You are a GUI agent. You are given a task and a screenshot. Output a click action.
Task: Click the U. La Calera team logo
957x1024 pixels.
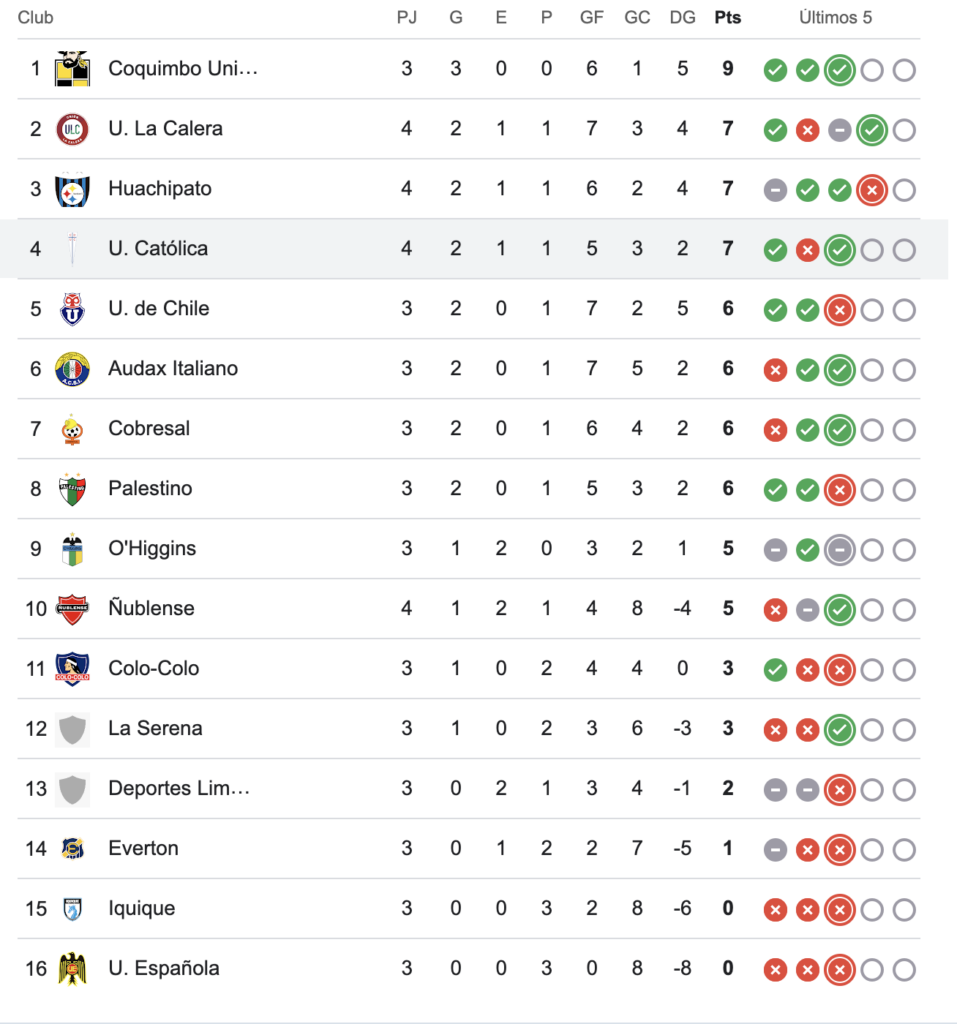pos(72,129)
